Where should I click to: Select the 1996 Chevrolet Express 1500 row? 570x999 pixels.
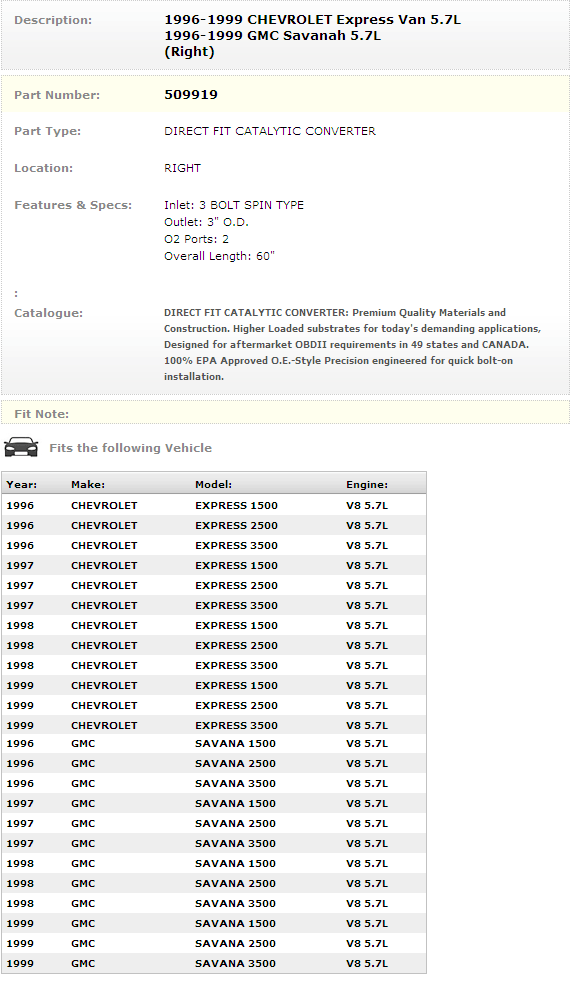[x=214, y=505]
